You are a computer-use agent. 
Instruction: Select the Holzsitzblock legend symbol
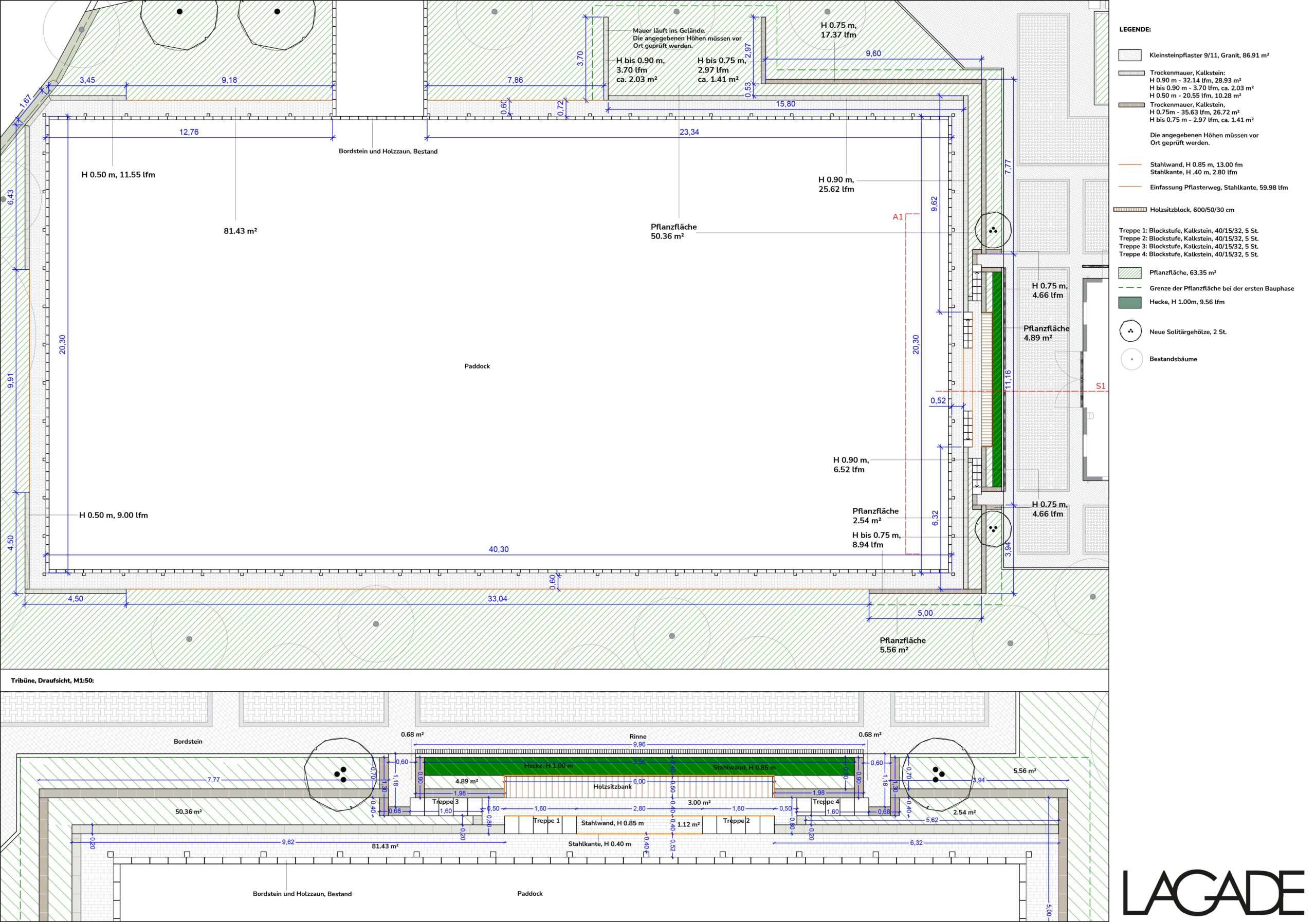pyautogui.click(x=1130, y=210)
